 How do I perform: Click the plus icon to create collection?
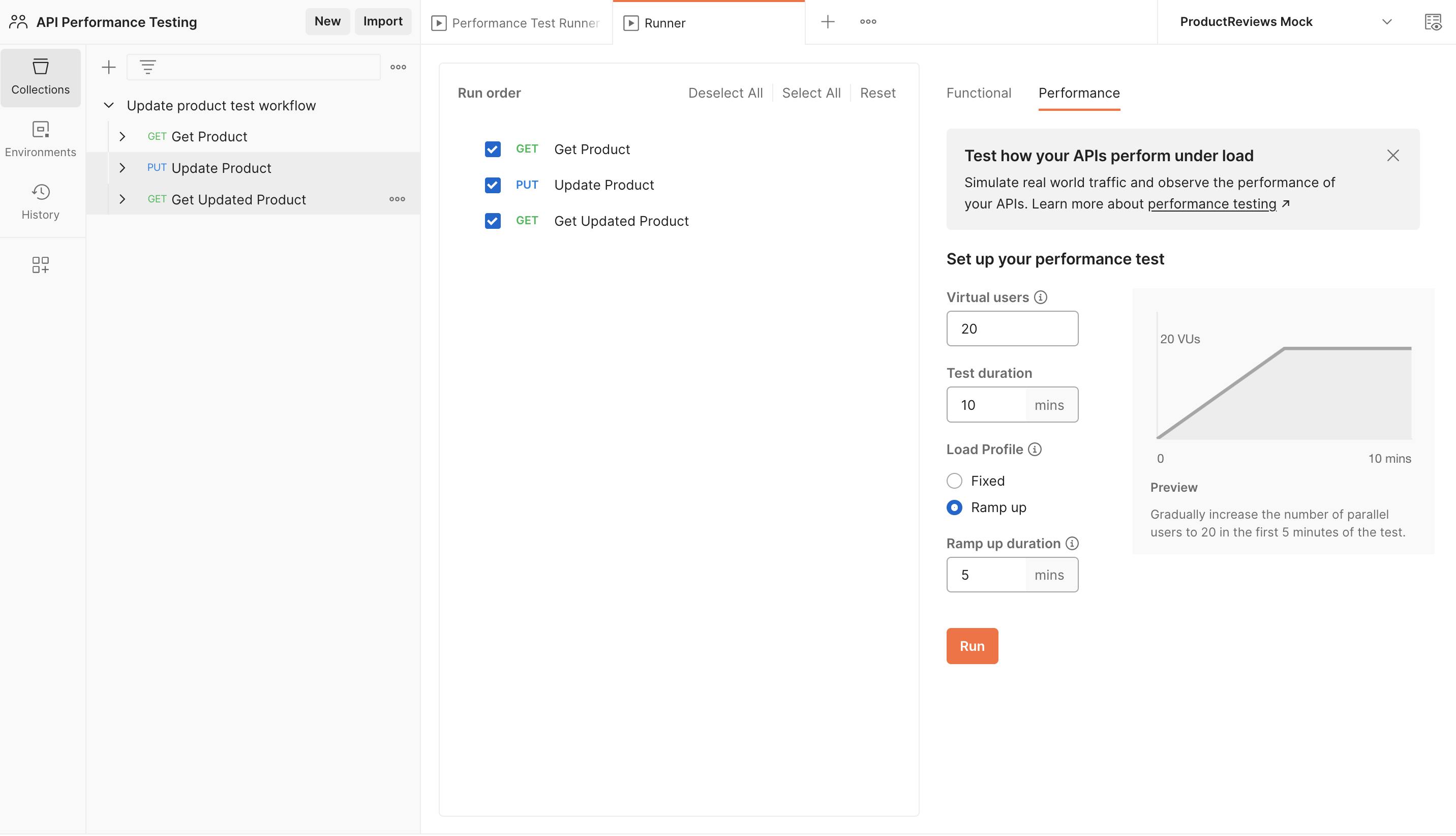coord(108,67)
